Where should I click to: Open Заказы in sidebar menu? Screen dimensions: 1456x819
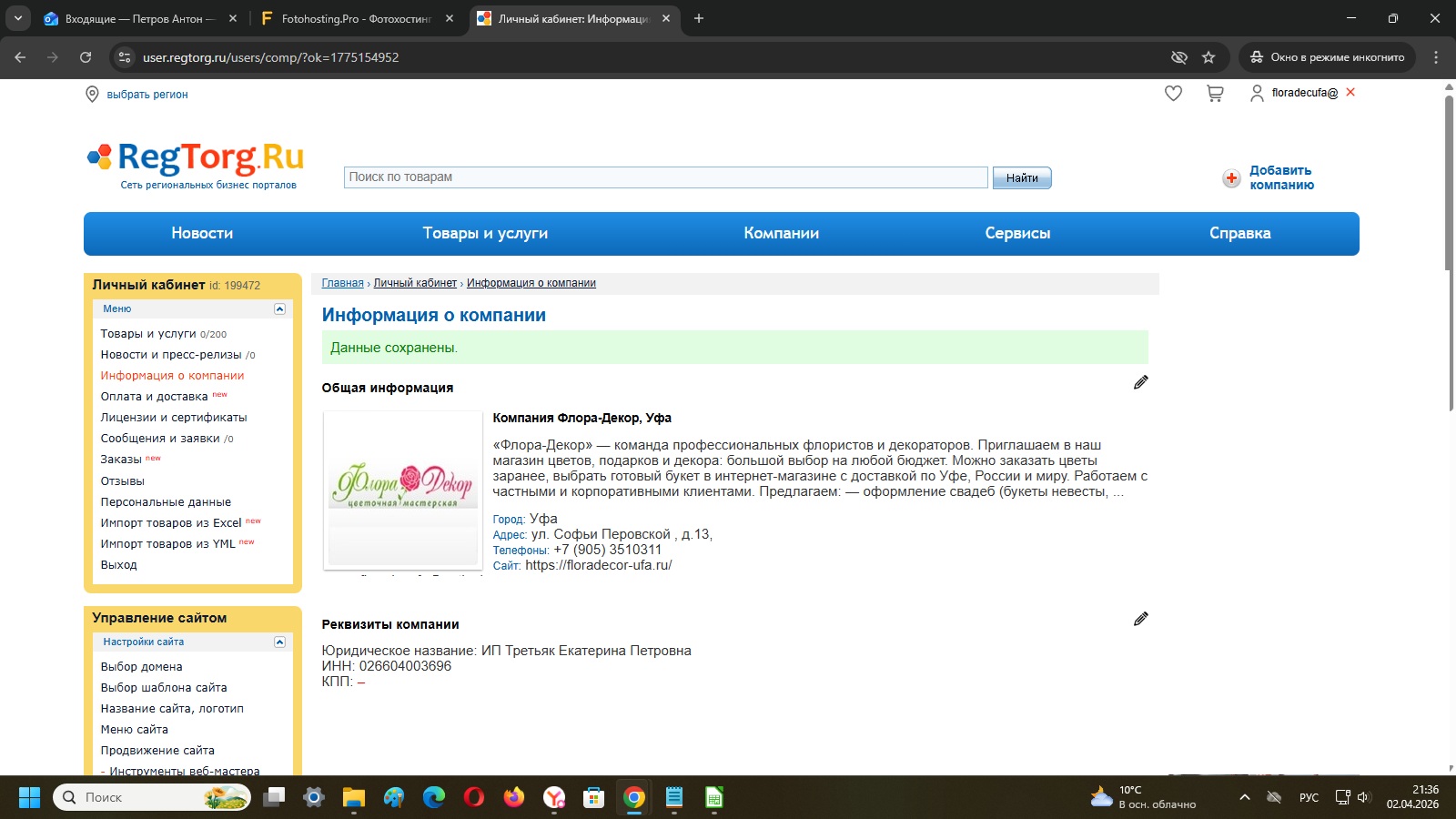(121, 460)
